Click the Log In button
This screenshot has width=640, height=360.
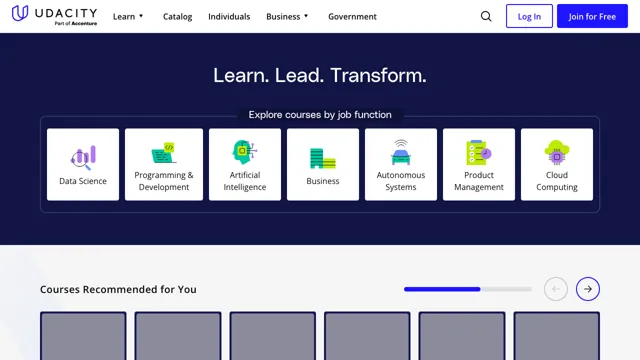tap(529, 16)
